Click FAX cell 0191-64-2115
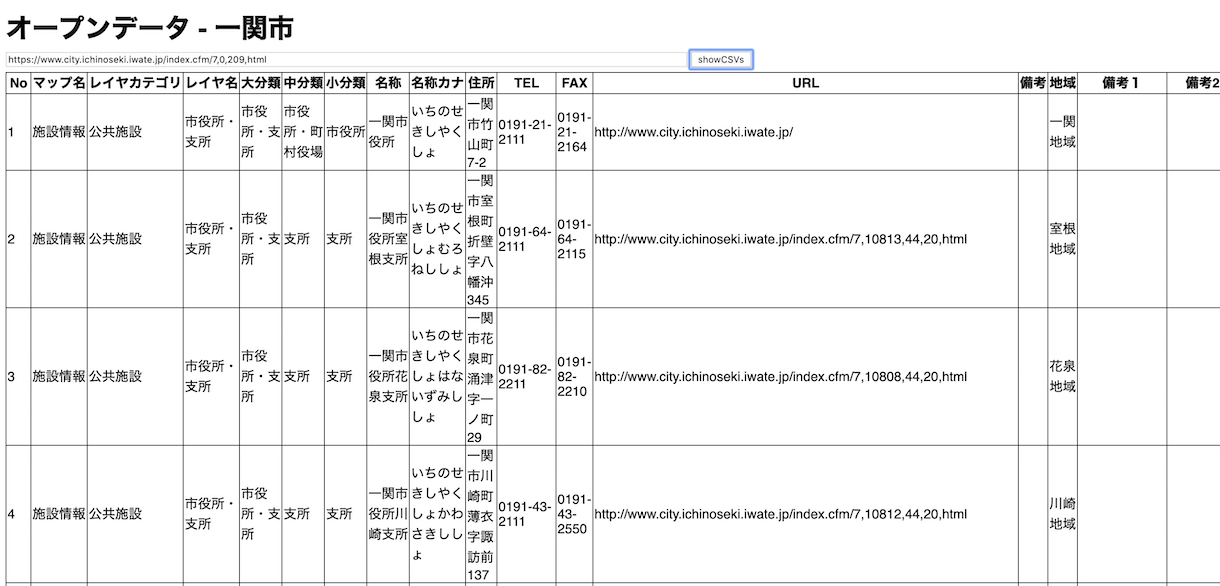This screenshot has height=586, width=1220. 574,239
